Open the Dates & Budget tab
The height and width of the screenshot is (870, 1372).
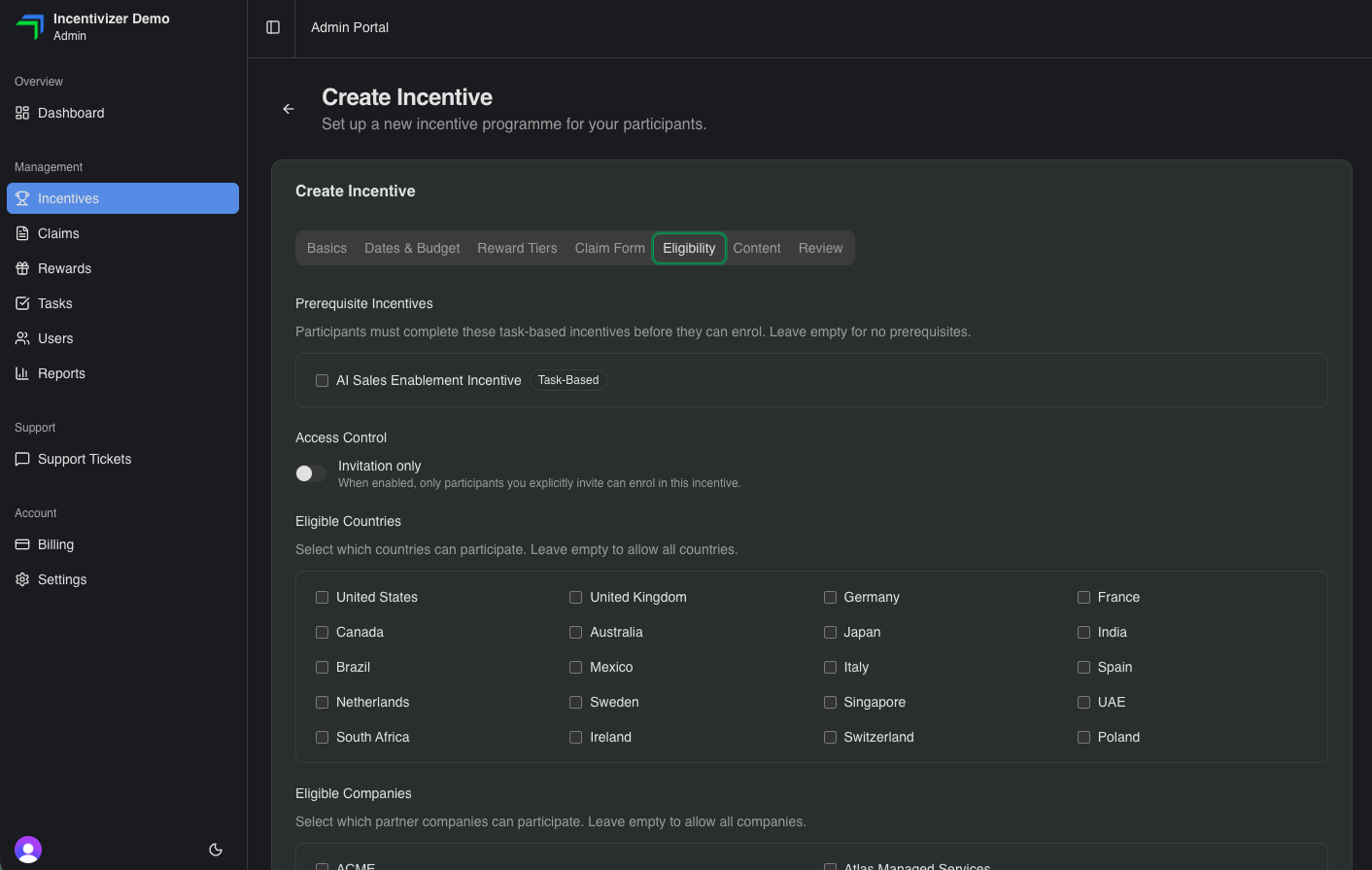412,248
